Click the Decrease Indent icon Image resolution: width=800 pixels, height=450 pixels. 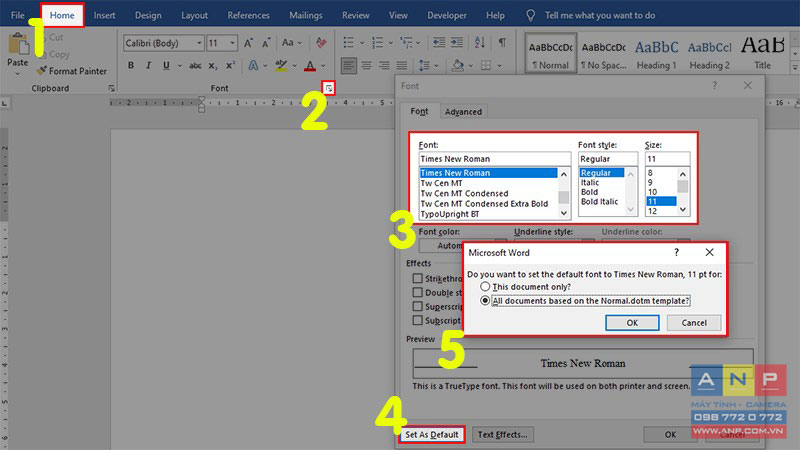pyautogui.click(x=439, y=42)
